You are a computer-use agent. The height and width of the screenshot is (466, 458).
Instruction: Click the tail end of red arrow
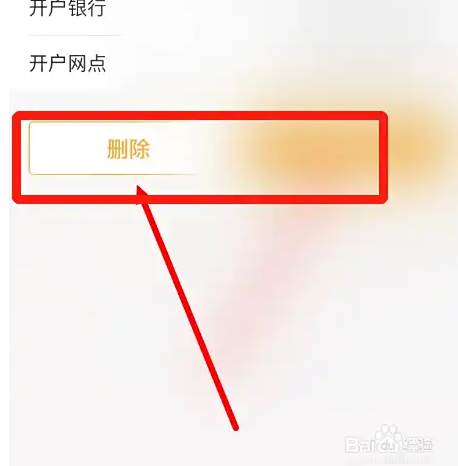tap(235, 427)
